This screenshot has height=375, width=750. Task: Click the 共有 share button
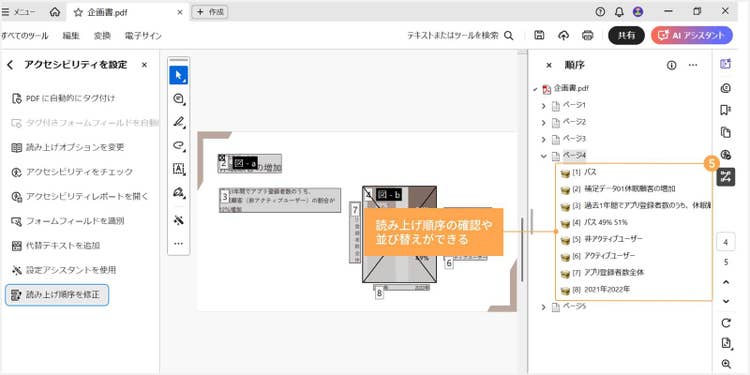coord(626,35)
